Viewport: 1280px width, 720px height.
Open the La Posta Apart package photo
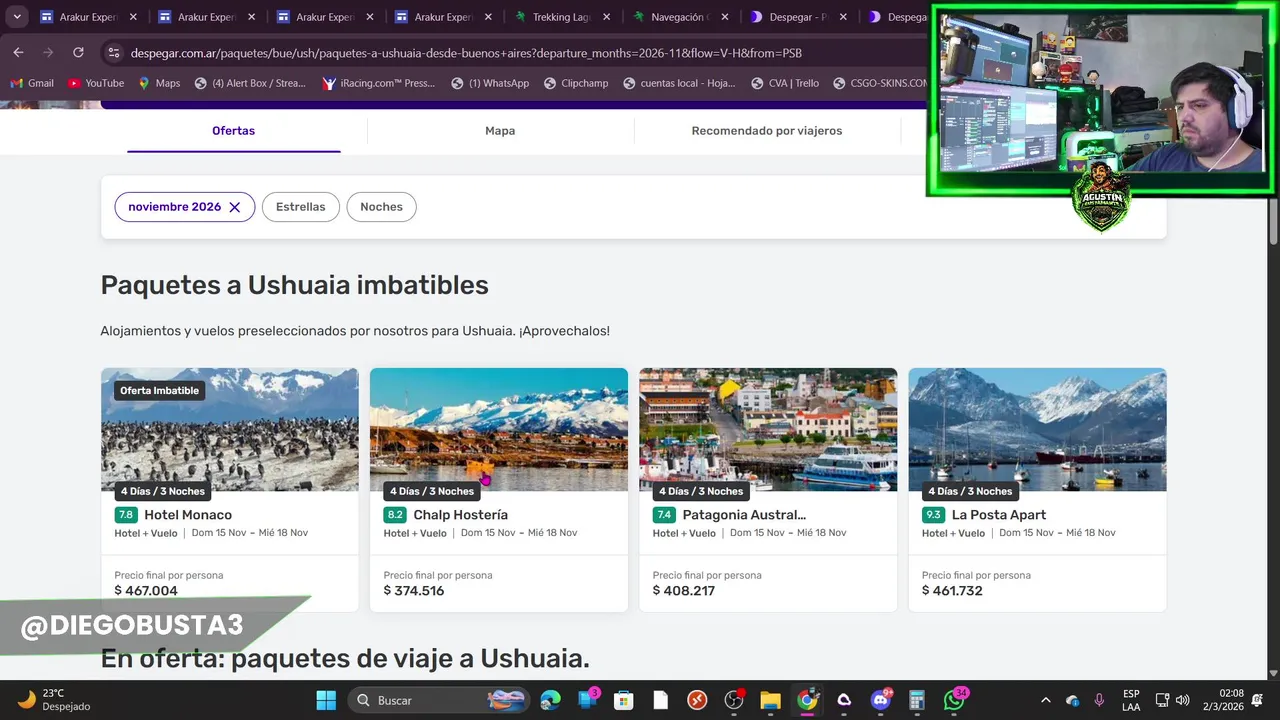coord(1037,430)
